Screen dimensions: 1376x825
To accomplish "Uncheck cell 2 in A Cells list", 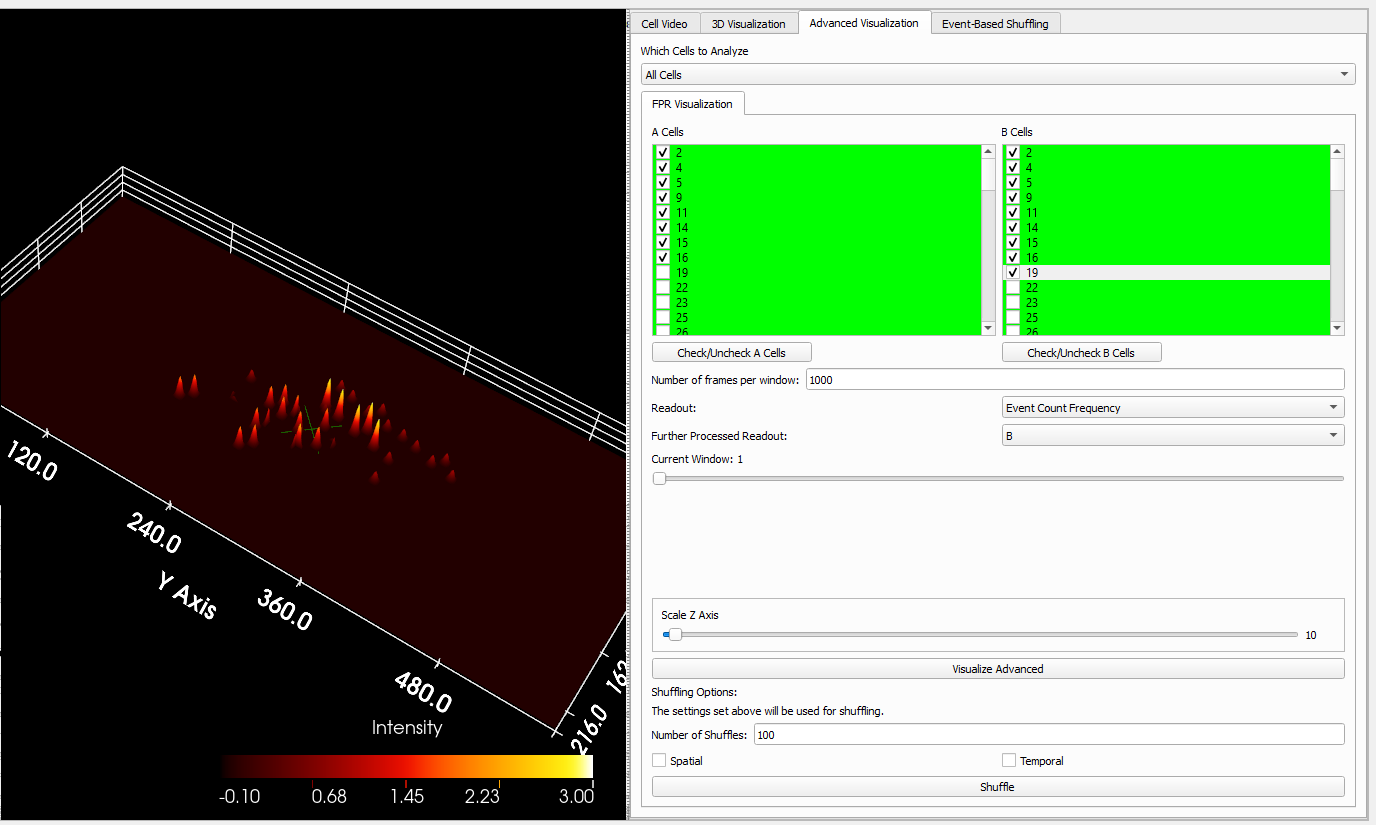I will point(663,153).
